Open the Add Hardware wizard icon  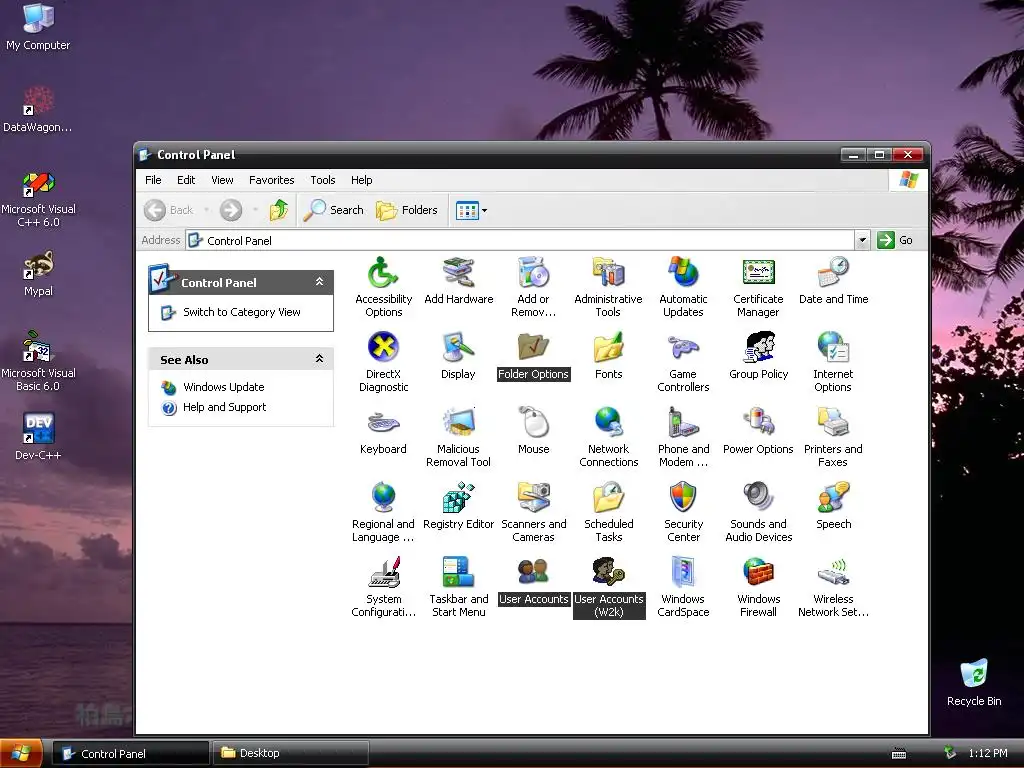tap(458, 281)
